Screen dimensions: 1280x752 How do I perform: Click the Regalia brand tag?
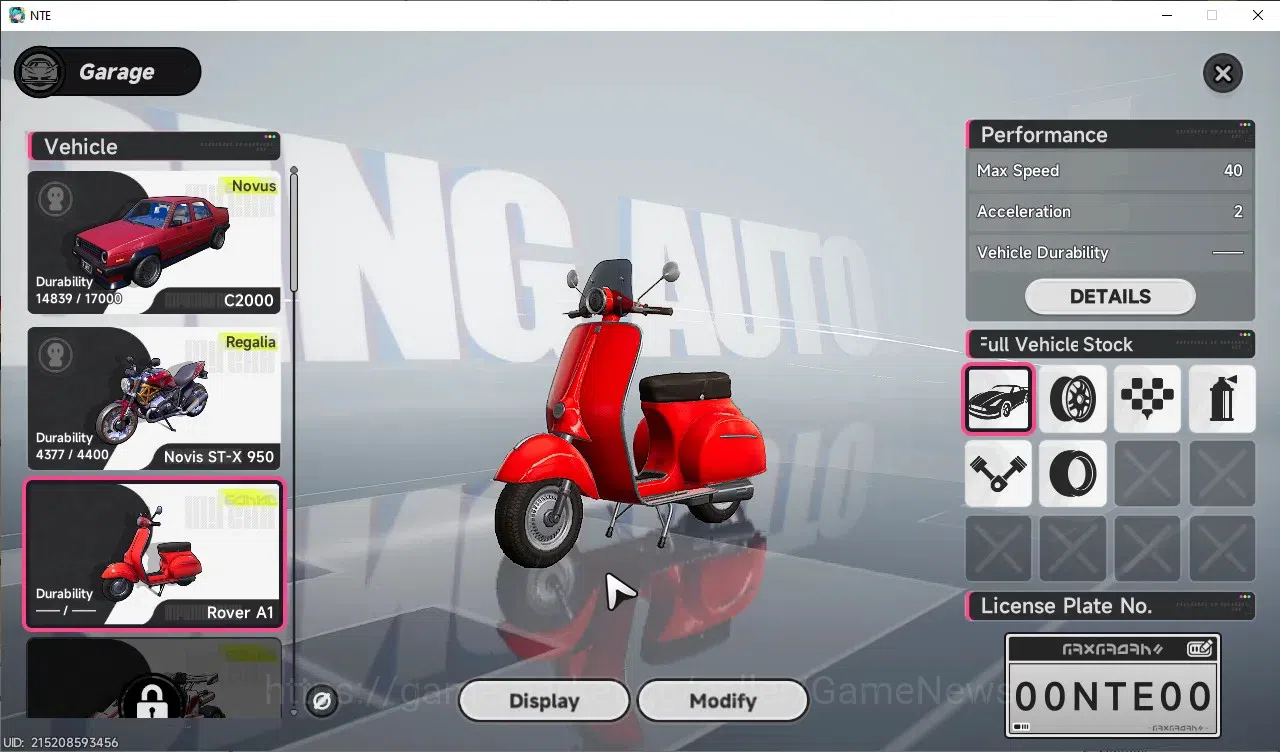point(249,342)
